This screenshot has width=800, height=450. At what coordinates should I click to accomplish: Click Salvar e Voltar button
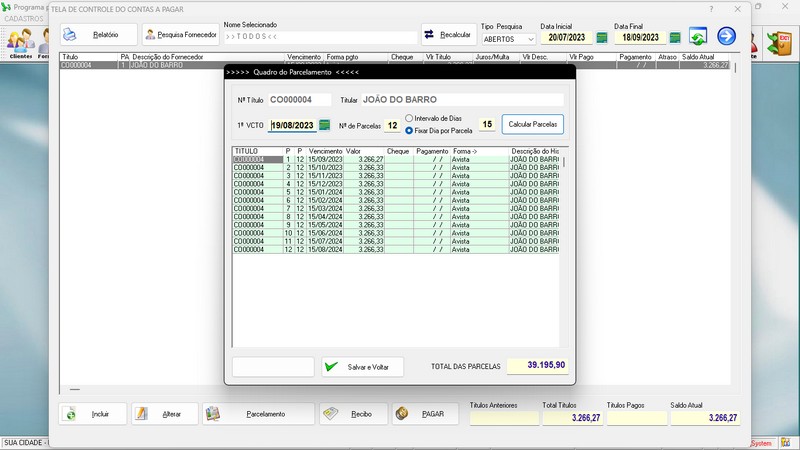362,367
